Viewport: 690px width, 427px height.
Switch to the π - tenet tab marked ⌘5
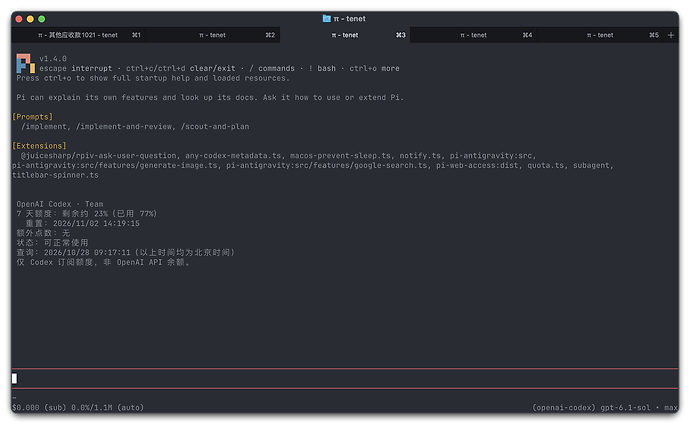pyautogui.click(x=601, y=35)
